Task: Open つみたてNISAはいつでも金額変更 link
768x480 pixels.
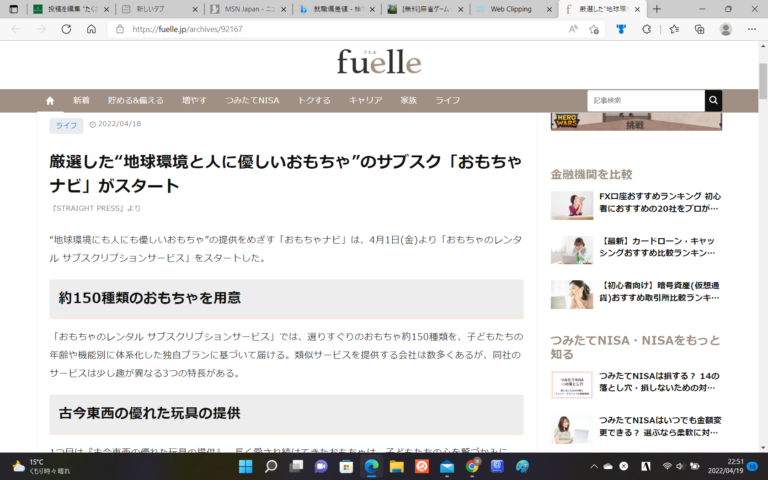Action: [x=660, y=426]
